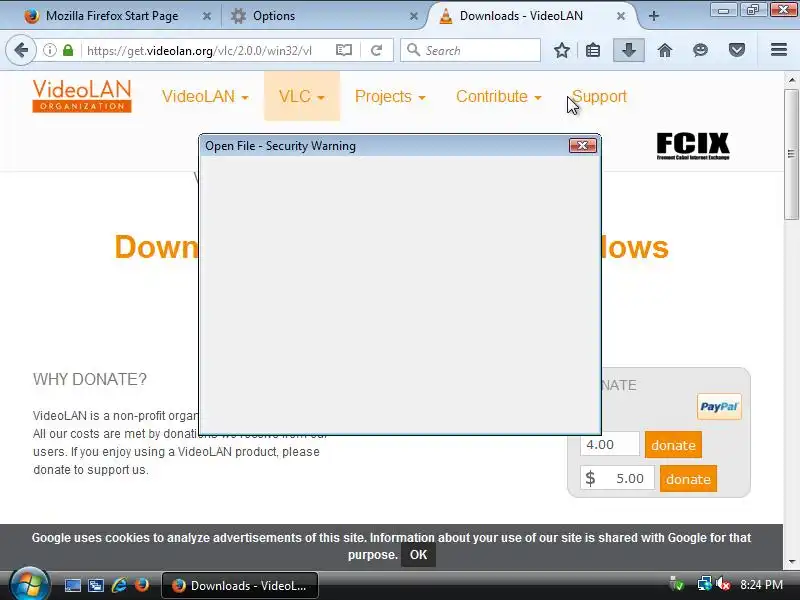800x600 pixels.
Task: Click the VideoLAN Organization logo
Action: [x=82, y=96]
